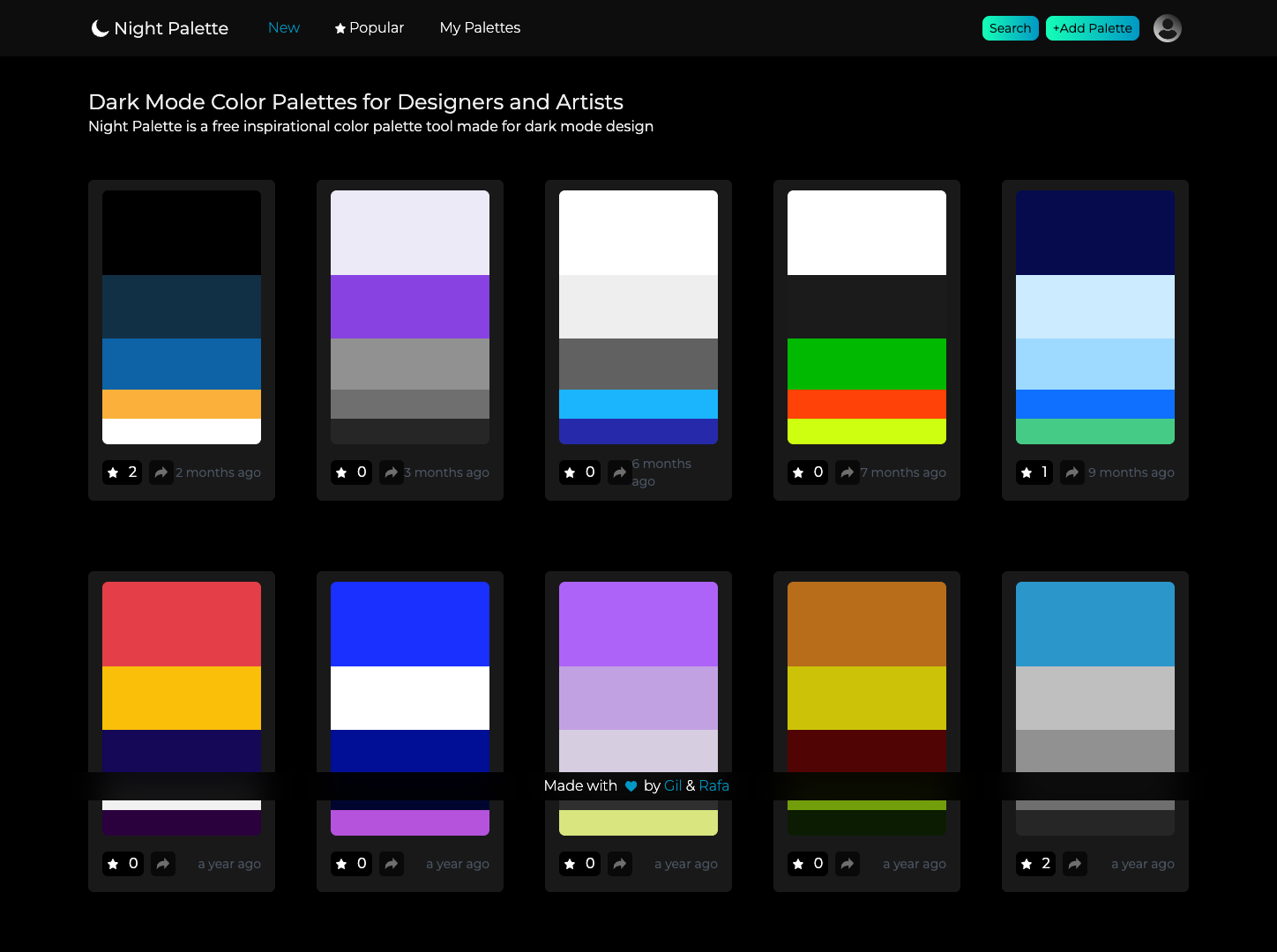
Task: Star the blue-white palette posted a year ago
Action: pyautogui.click(x=351, y=864)
